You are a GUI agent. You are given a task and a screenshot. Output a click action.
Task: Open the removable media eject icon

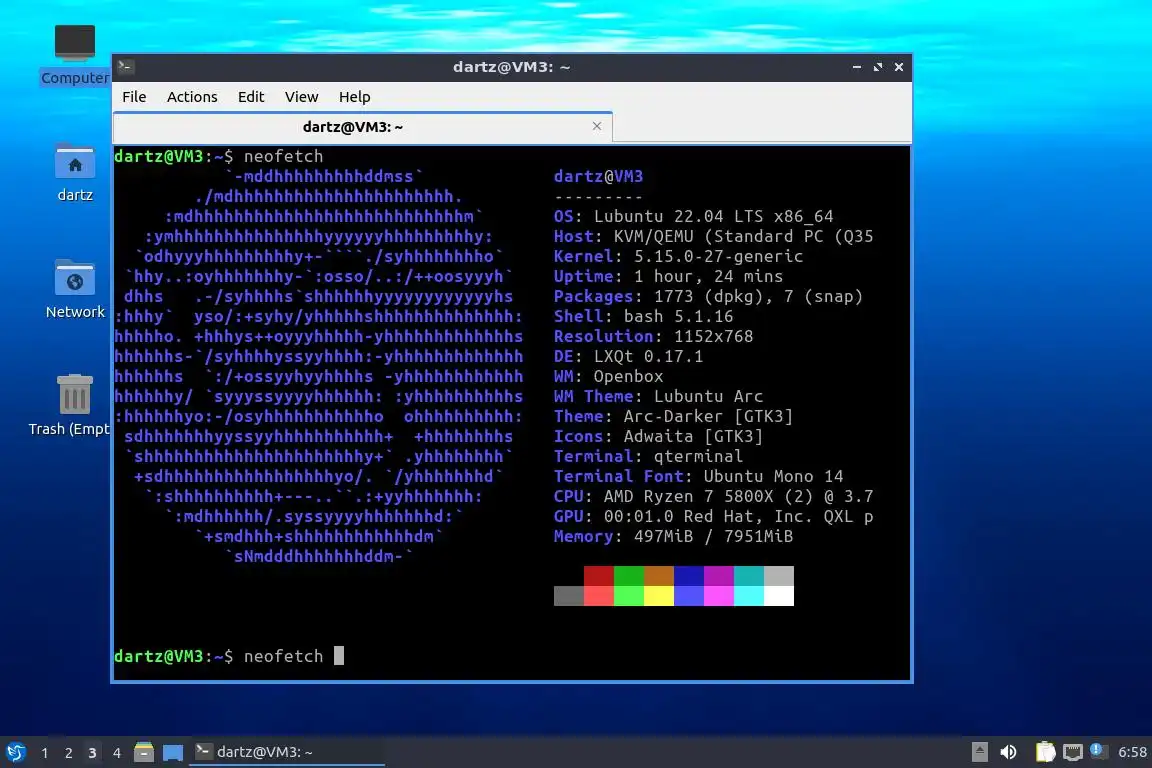point(979,752)
